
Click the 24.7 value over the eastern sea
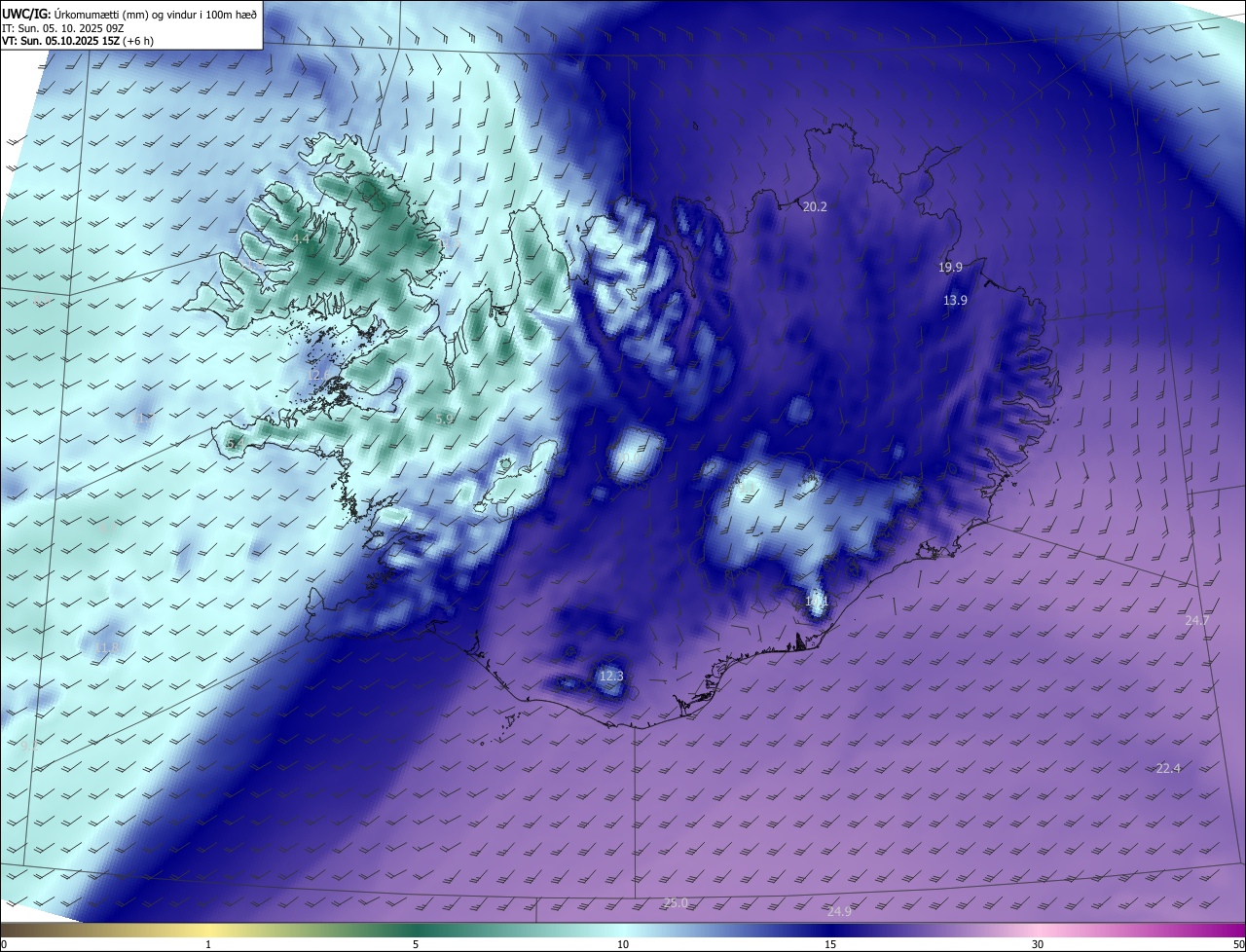[1197, 621]
